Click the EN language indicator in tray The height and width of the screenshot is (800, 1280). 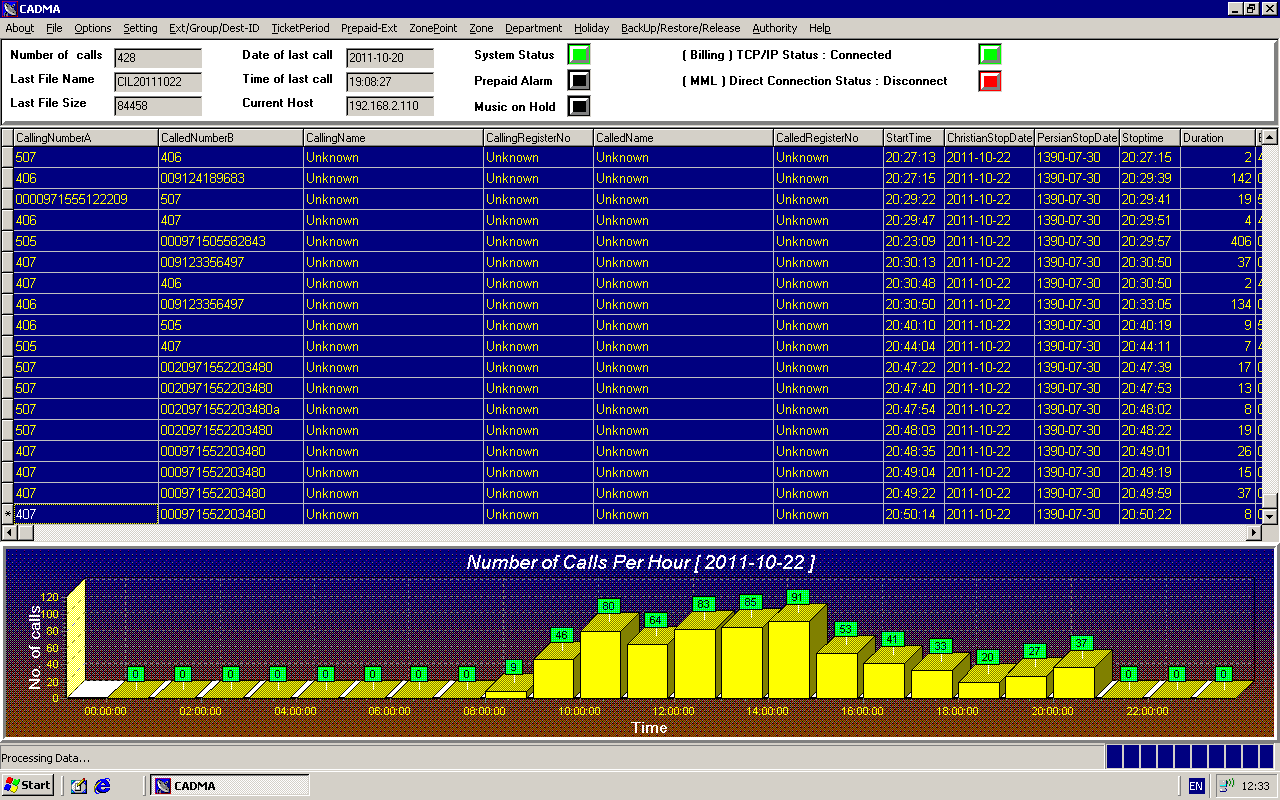[x=1197, y=786]
